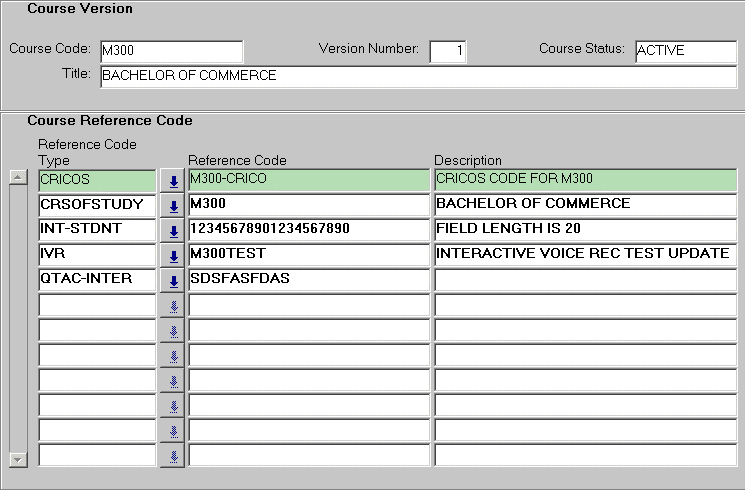
Task: Select the M300-CRICO reference code field
Action: pyautogui.click(x=308, y=180)
